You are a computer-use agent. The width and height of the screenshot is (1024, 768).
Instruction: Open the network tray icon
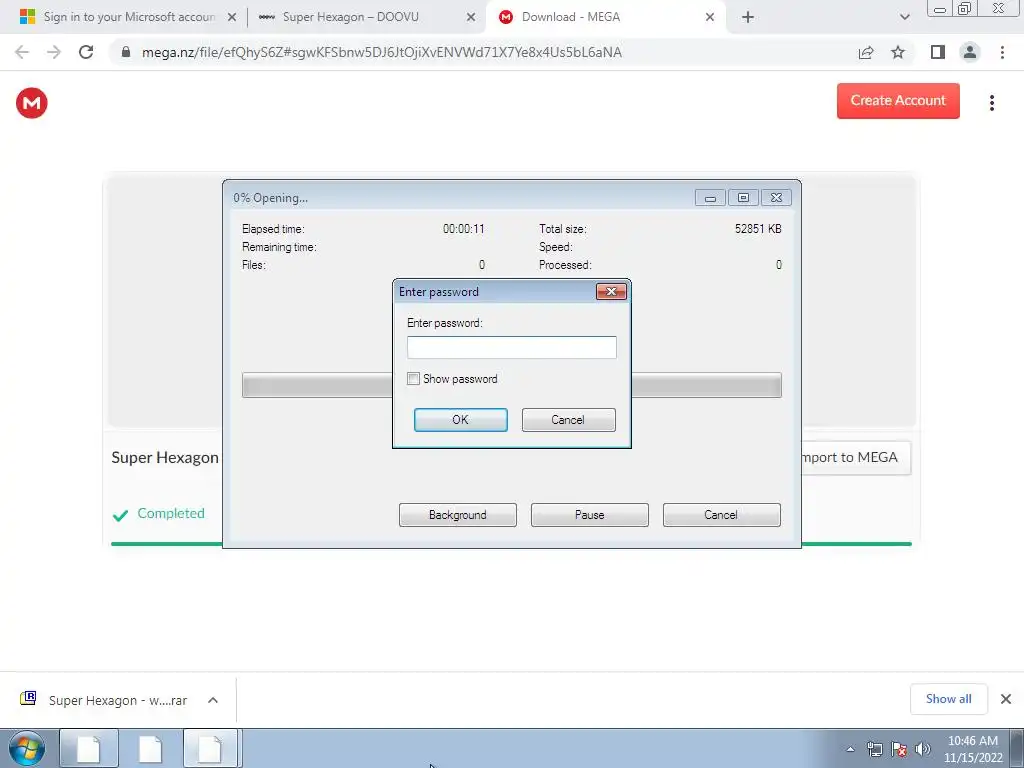click(874, 749)
